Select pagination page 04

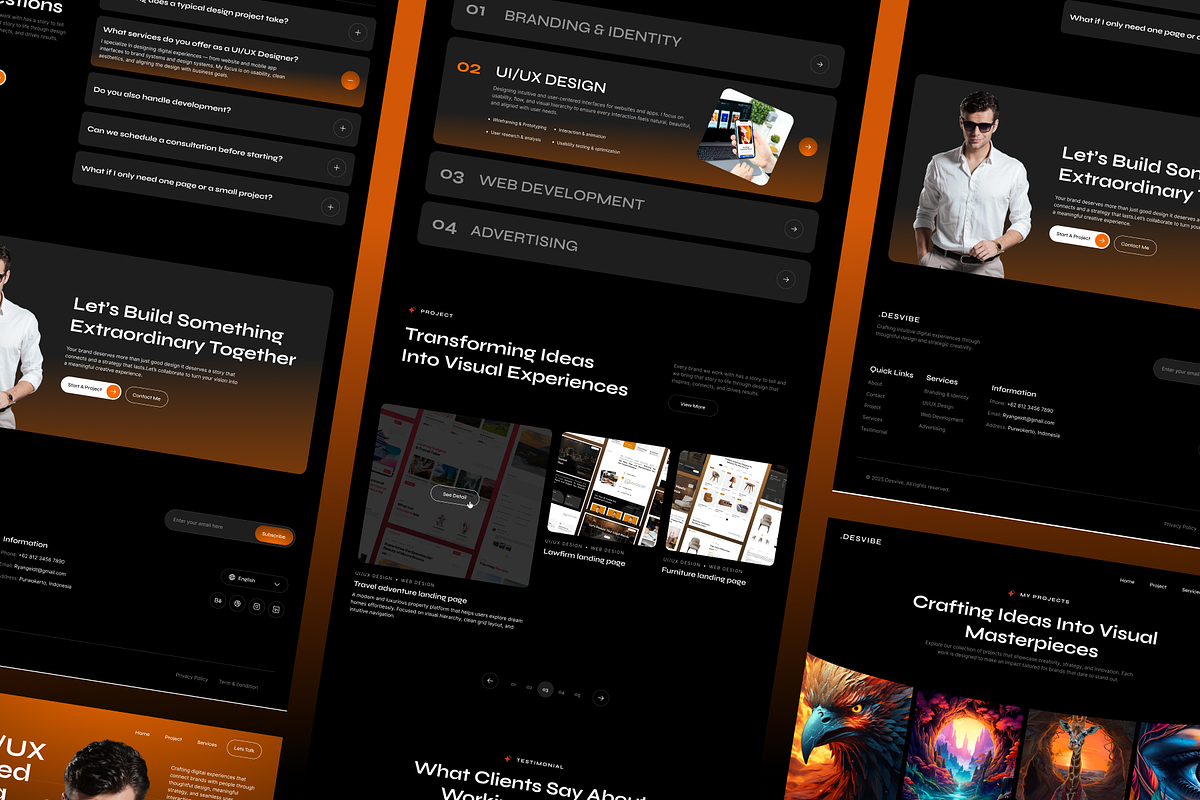561,691
